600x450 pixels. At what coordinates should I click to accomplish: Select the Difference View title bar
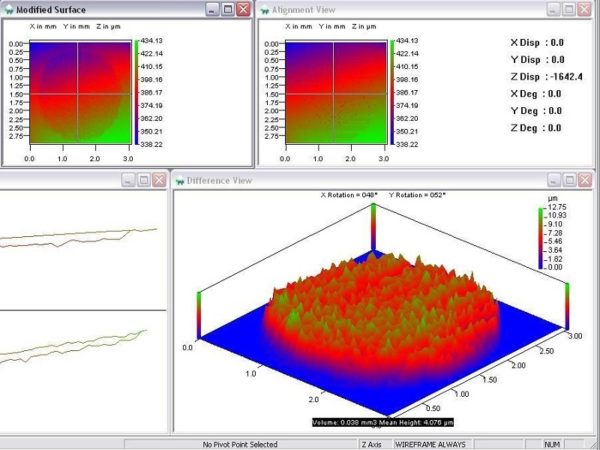point(350,180)
